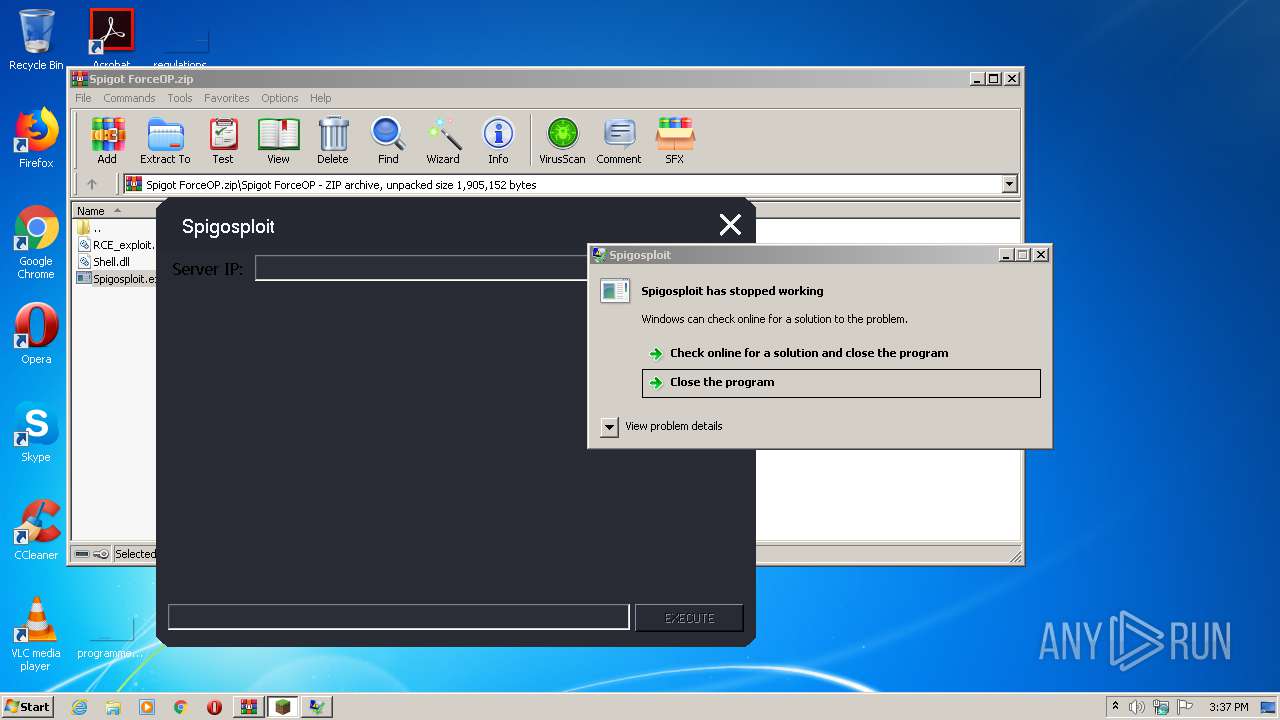Image resolution: width=1280 pixels, height=720 pixels.
Task: Click the volume icon in system tray
Action: point(1137,707)
